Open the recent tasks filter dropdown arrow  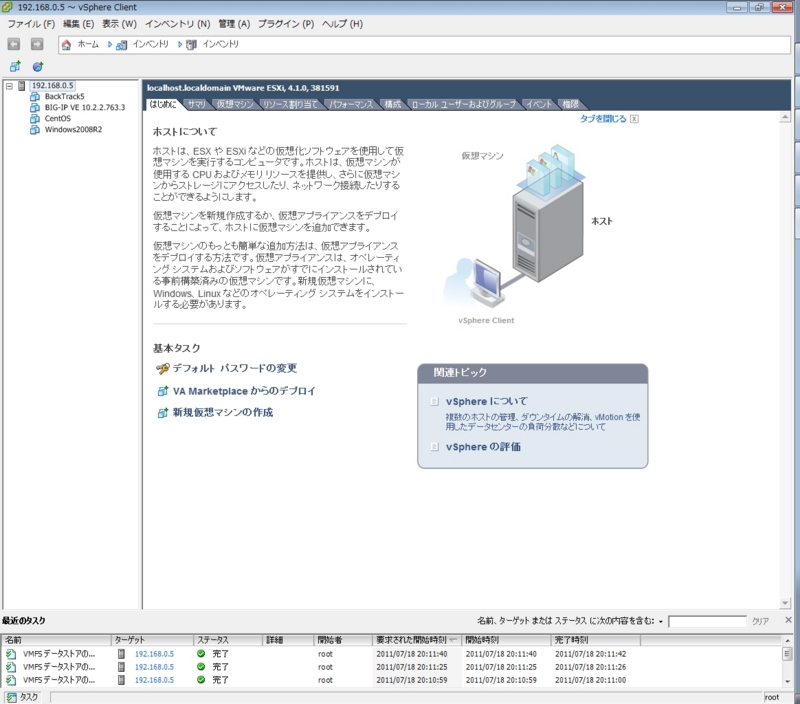pos(661,621)
